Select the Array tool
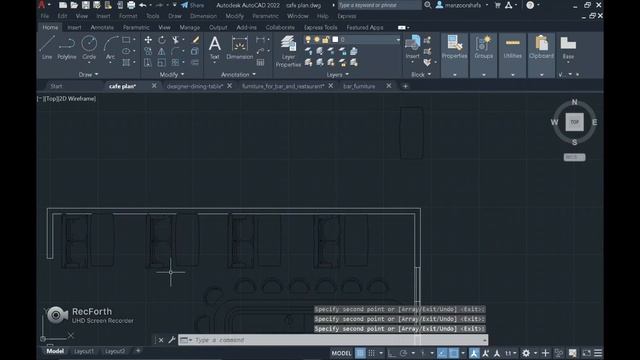This screenshot has width=640, height=360. pyautogui.click(x=176, y=62)
